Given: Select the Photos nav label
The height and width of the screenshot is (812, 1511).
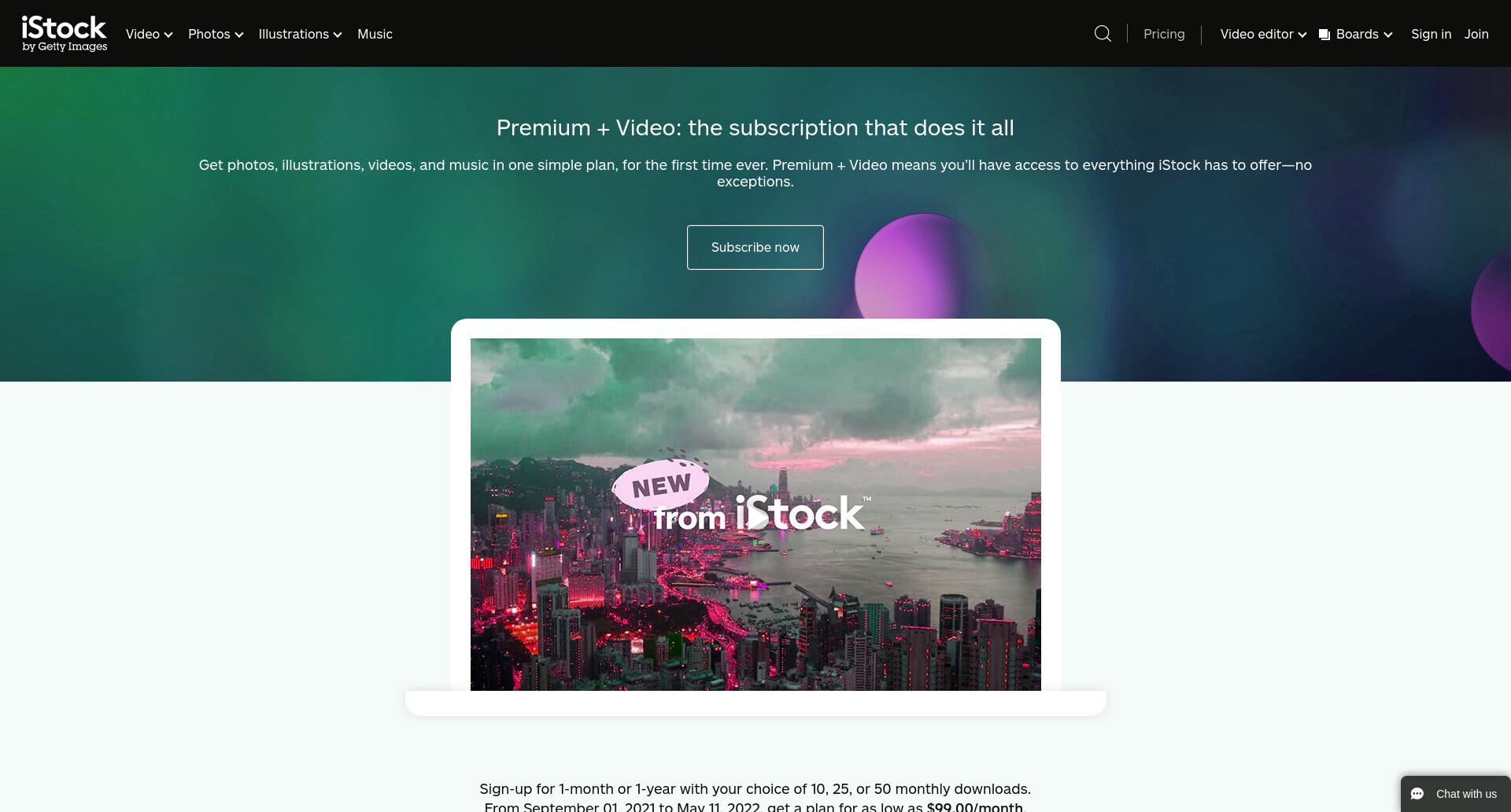Looking at the screenshot, I should point(209,34).
